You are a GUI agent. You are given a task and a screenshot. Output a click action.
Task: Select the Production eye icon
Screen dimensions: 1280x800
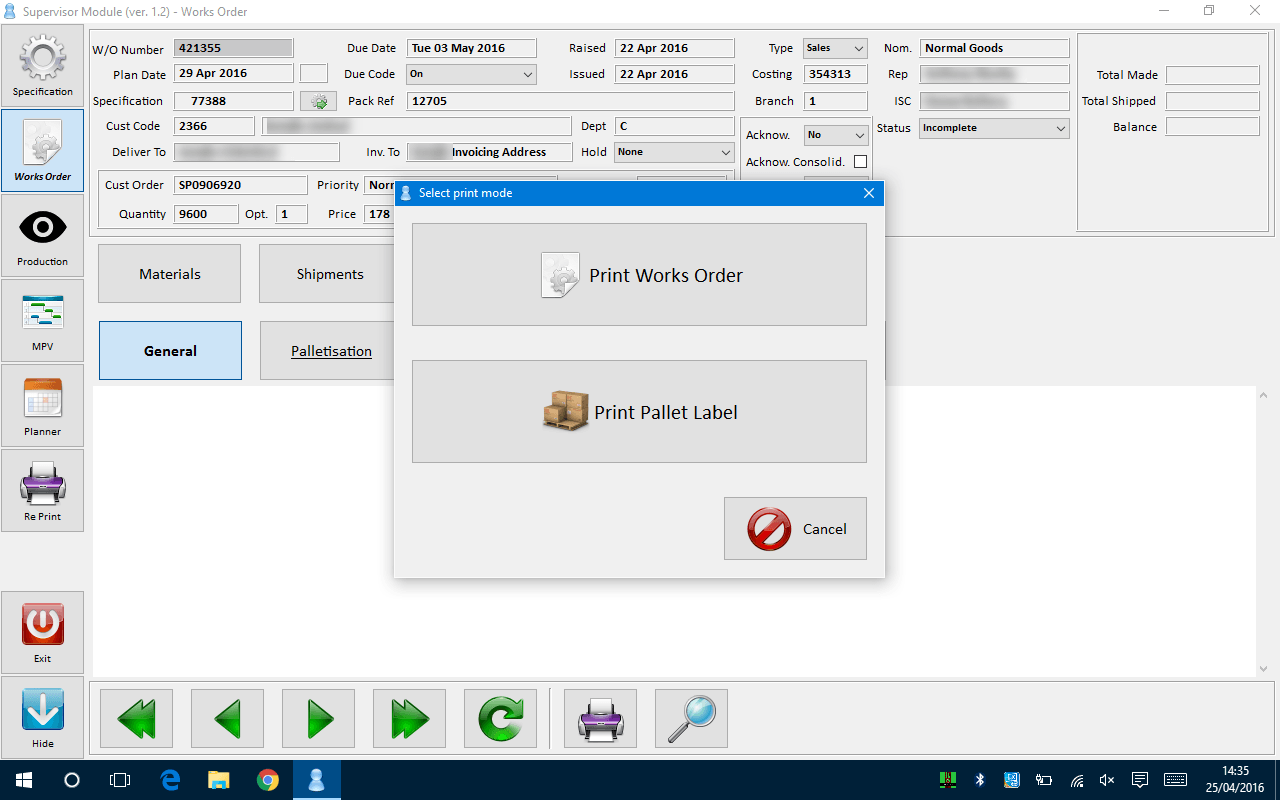click(x=42, y=235)
